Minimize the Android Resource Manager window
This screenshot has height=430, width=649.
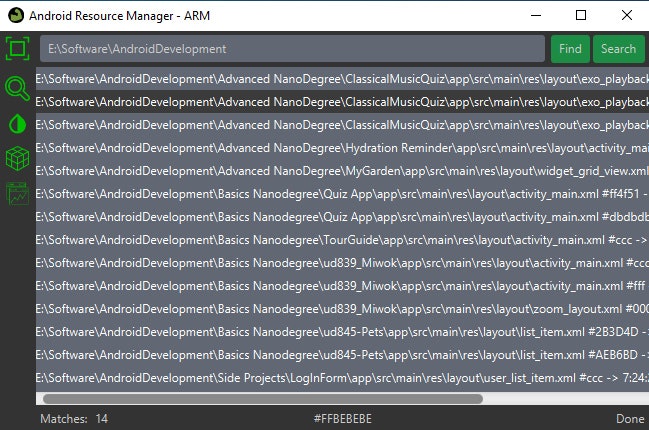click(x=536, y=15)
